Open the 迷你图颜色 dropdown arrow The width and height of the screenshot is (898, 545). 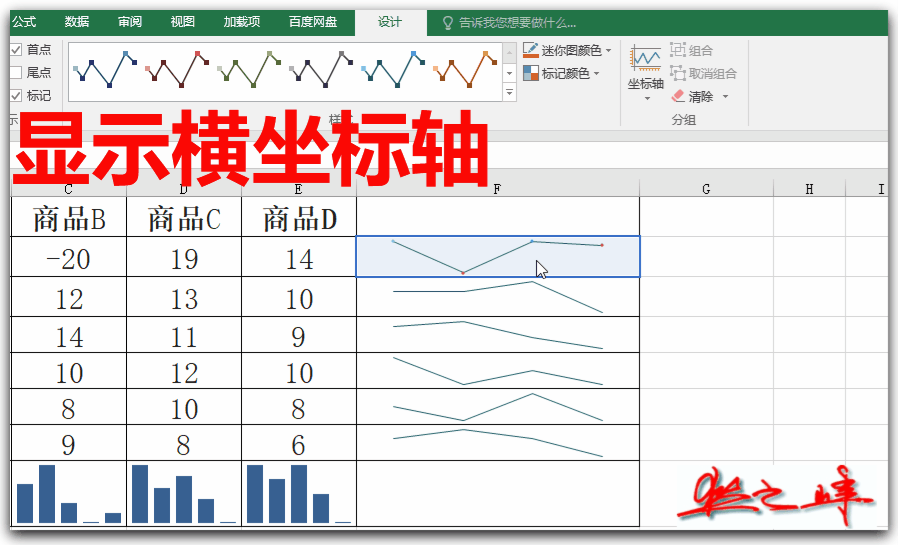(x=608, y=50)
